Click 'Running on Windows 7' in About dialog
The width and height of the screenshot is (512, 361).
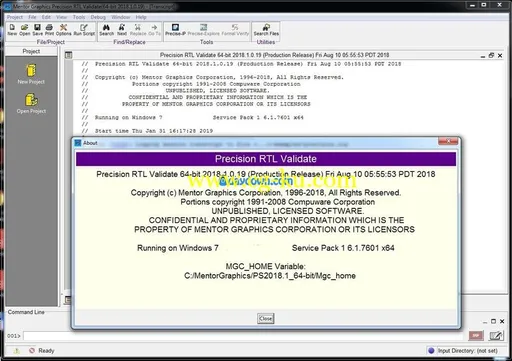178,248
